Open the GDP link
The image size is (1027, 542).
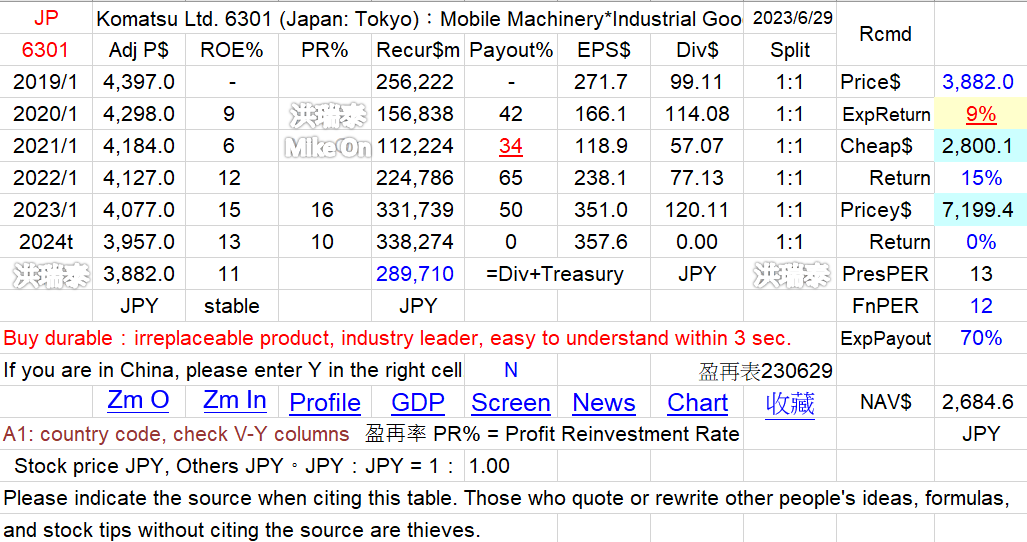pos(418,403)
